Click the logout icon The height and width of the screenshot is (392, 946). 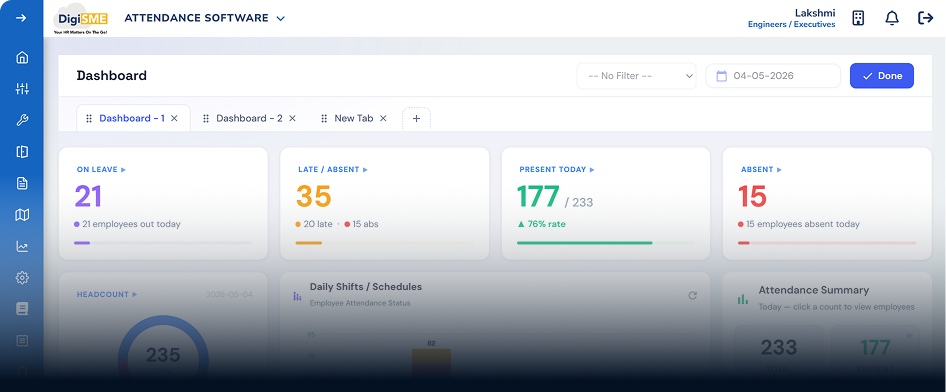pyautogui.click(x=925, y=18)
